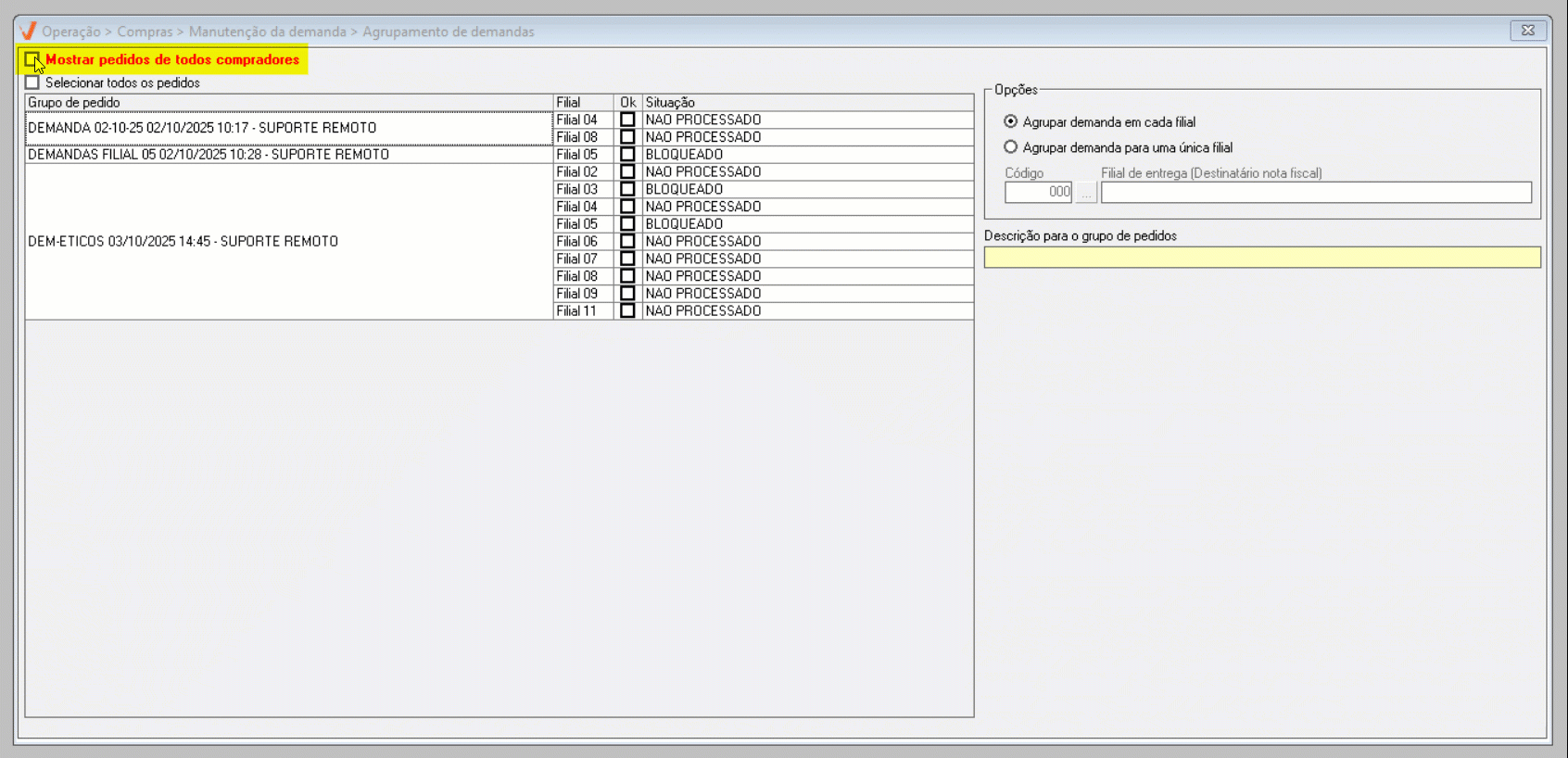Select Agrupar demanda para uma única filial
1568x758 pixels.
[x=1011, y=147]
